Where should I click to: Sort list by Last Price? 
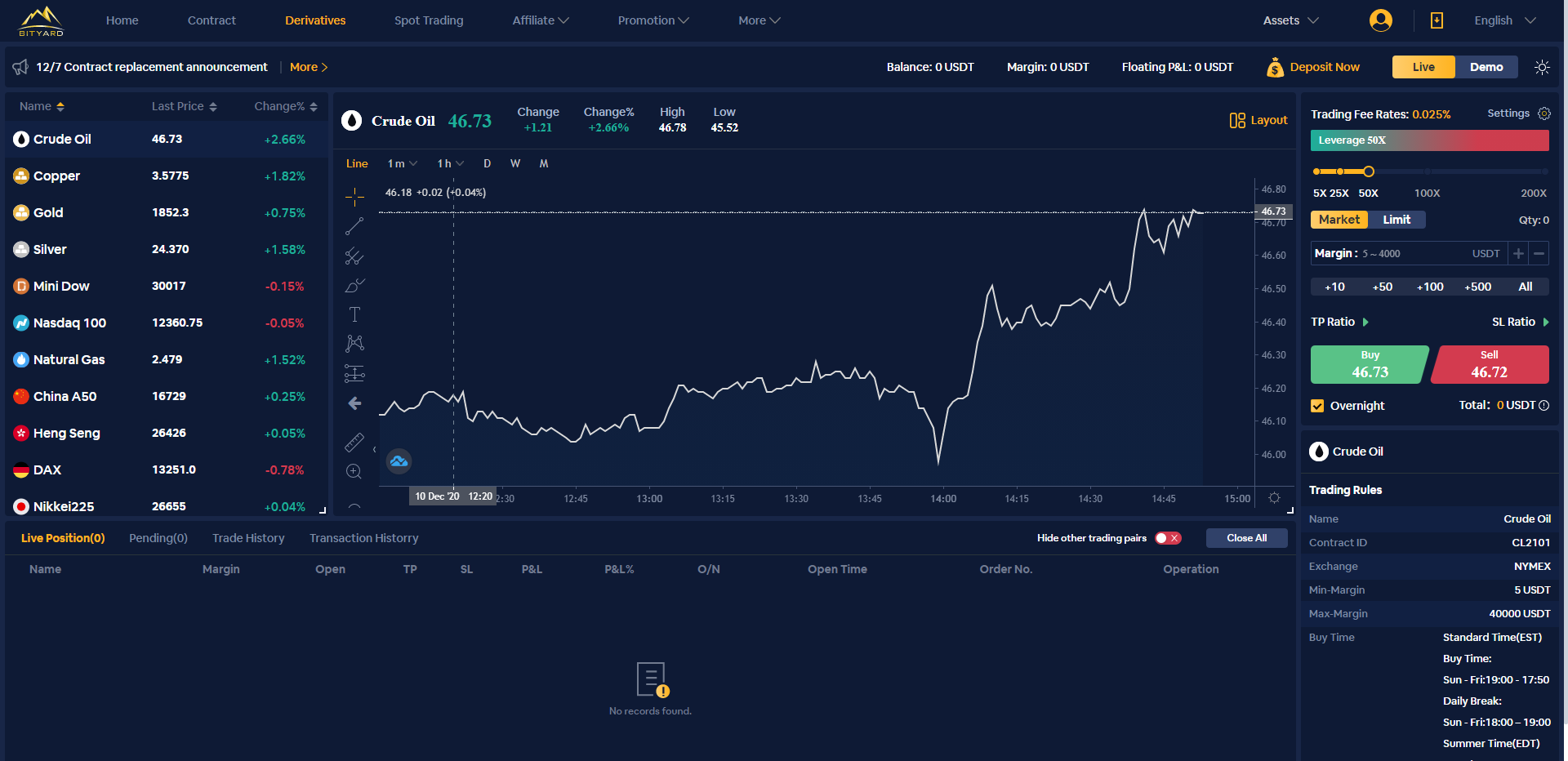[x=185, y=106]
